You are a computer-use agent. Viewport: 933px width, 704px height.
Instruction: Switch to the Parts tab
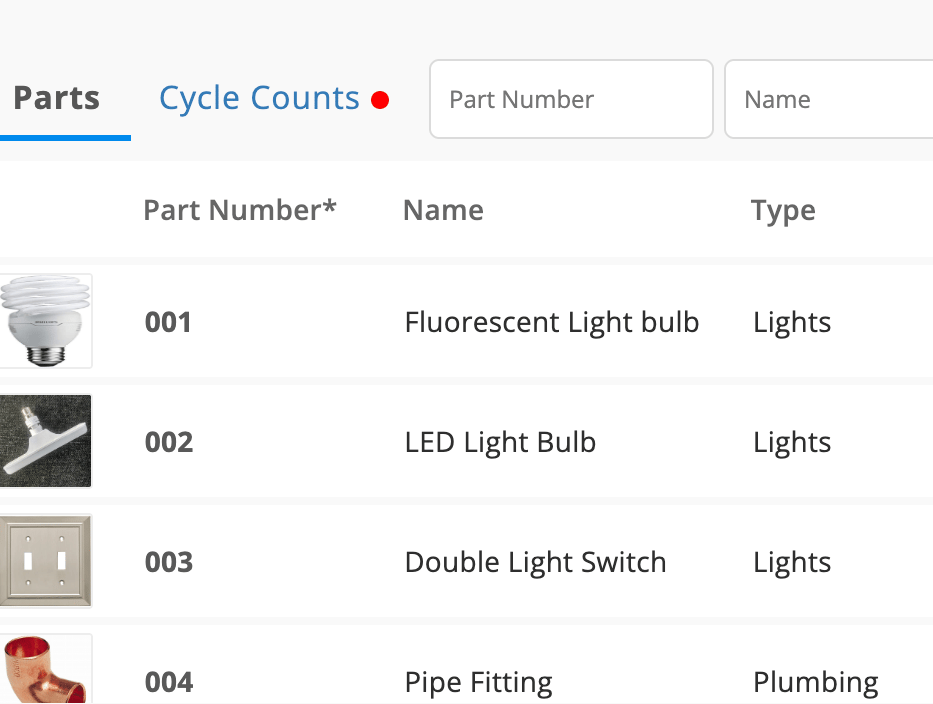tap(57, 98)
